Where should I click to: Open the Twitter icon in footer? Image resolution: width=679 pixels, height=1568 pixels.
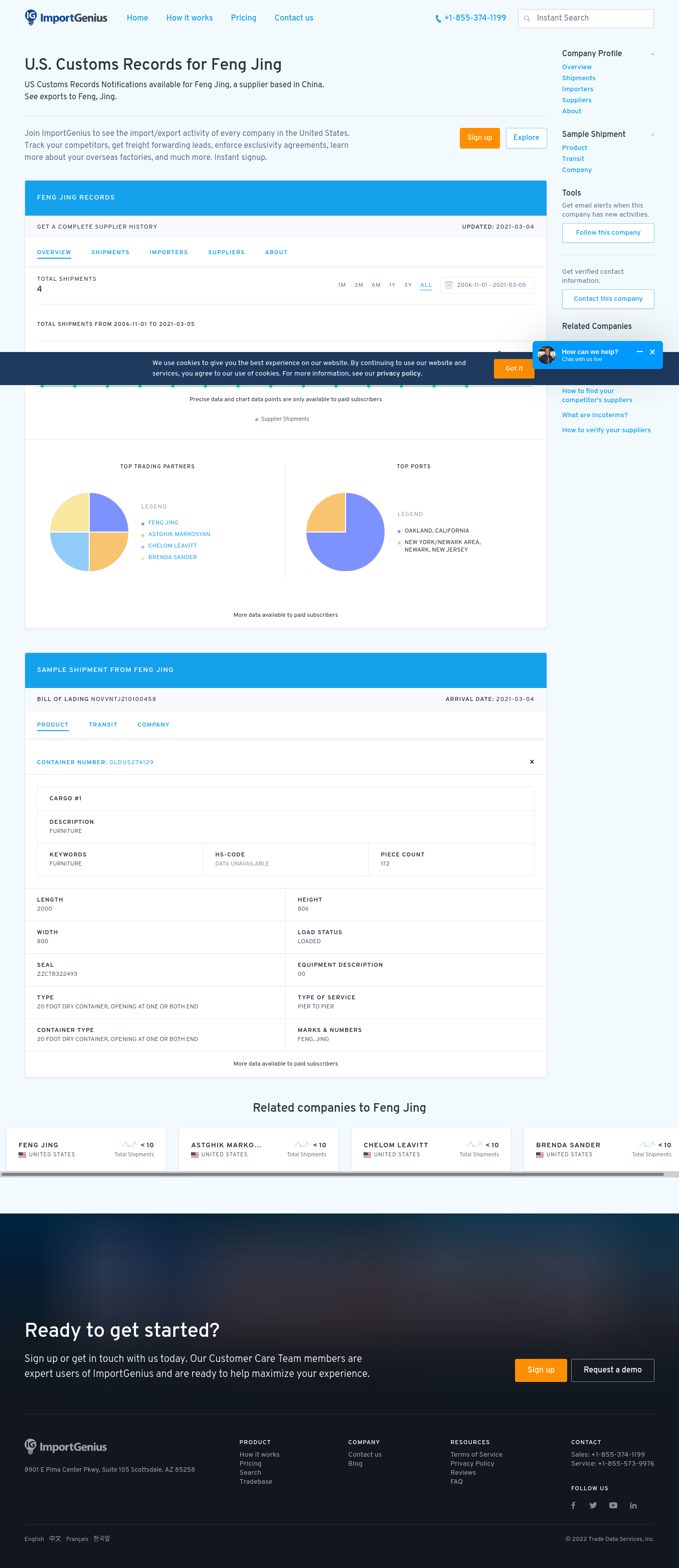[x=593, y=1505]
